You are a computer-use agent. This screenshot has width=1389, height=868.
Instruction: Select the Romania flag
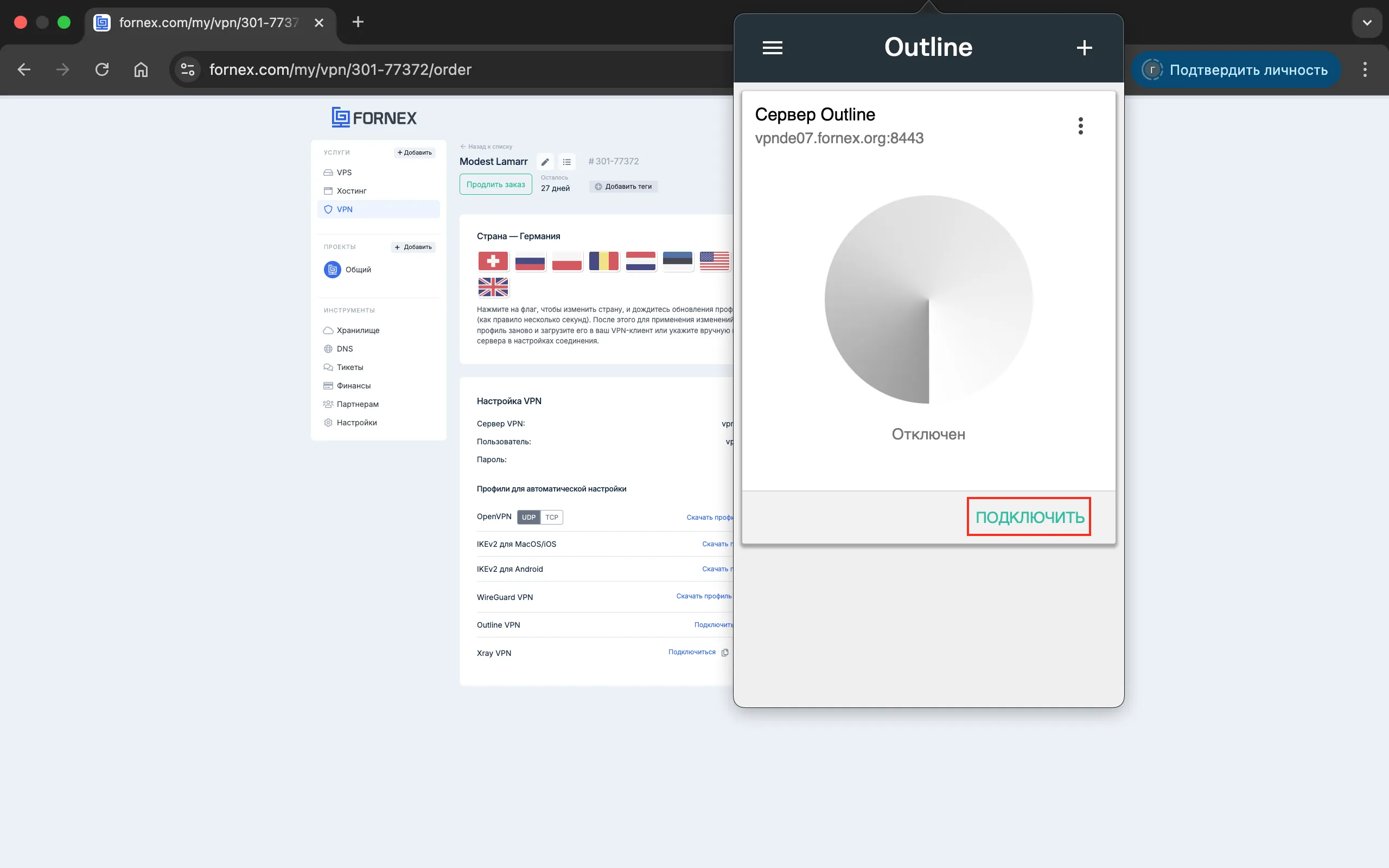[x=604, y=261]
